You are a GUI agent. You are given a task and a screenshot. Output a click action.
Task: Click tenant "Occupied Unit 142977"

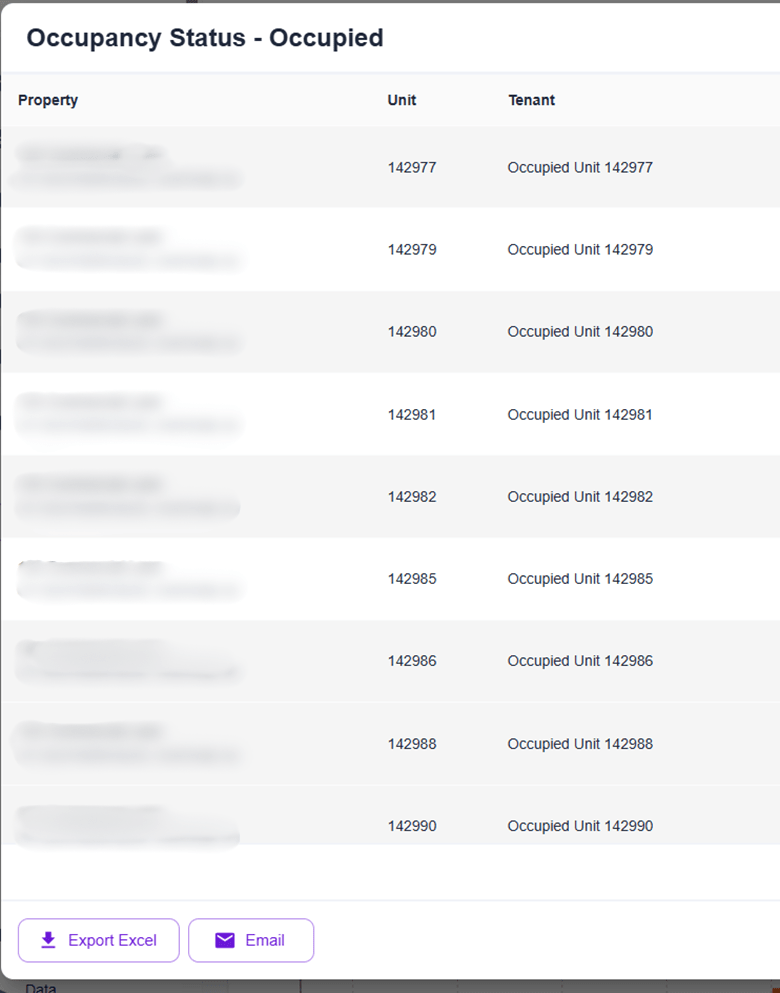click(580, 168)
